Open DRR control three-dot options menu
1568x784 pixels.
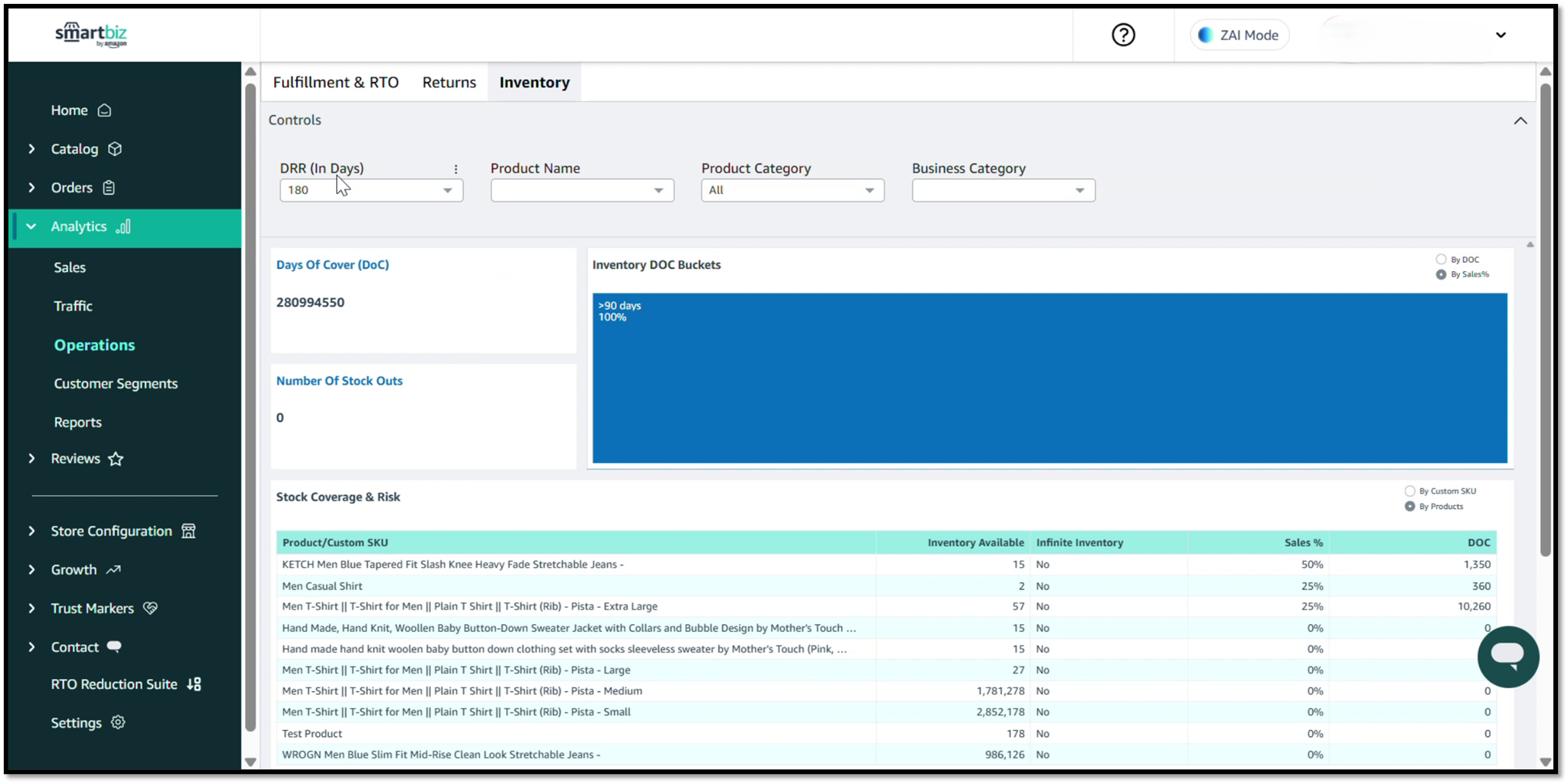tap(456, 169)
